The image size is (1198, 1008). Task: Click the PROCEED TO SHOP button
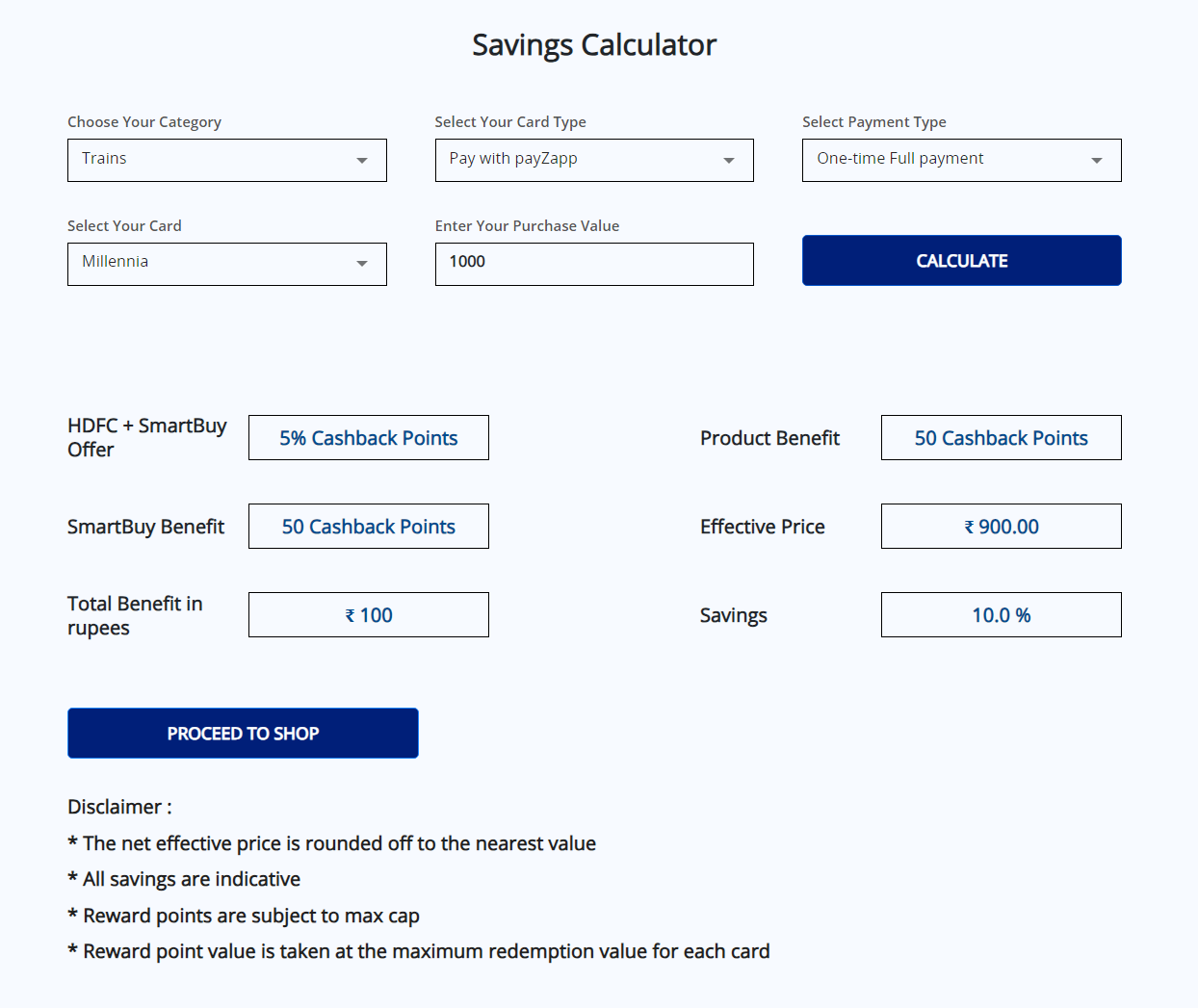[243, 734]
